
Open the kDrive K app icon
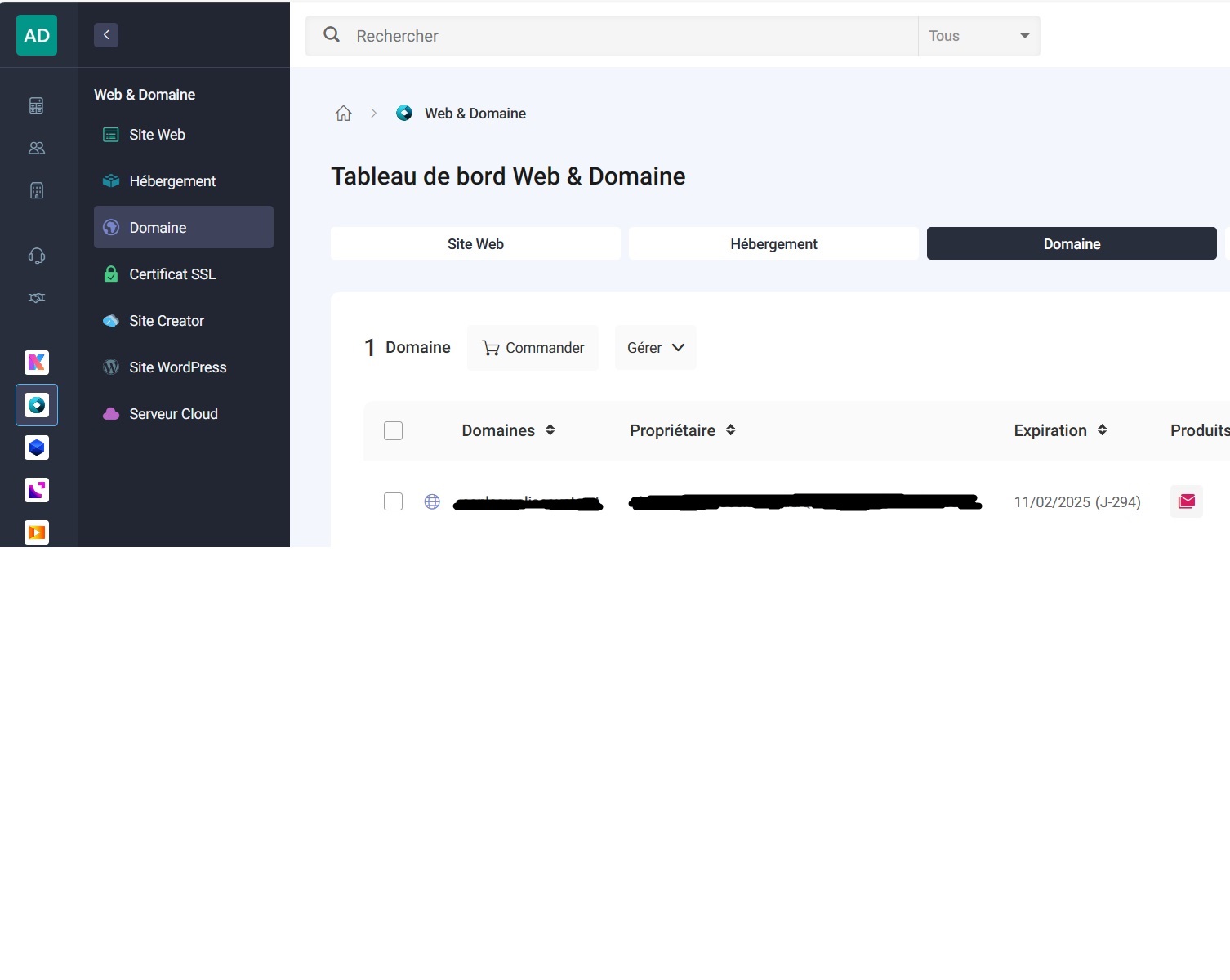37,363
